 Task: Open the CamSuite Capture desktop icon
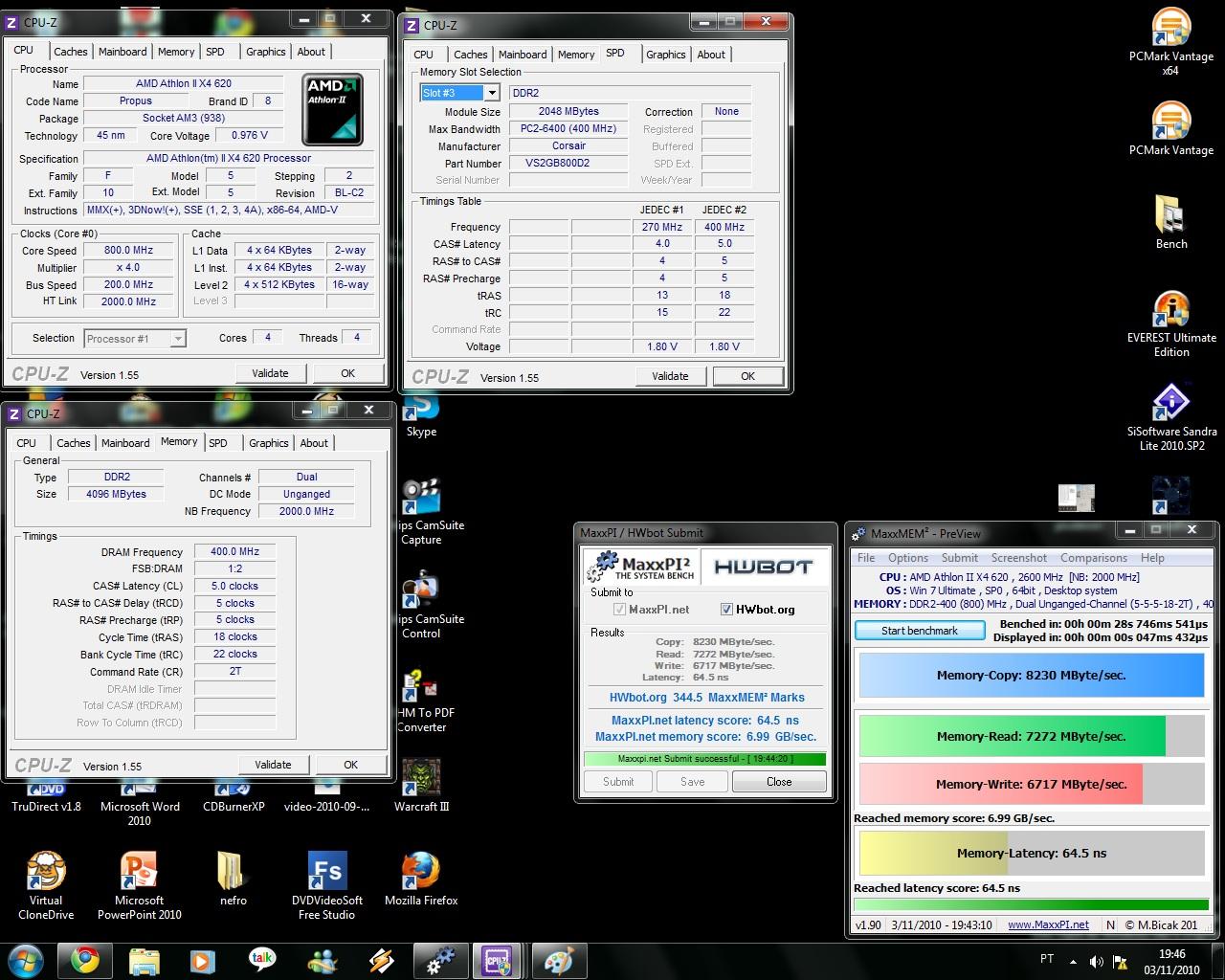[421, 512]
